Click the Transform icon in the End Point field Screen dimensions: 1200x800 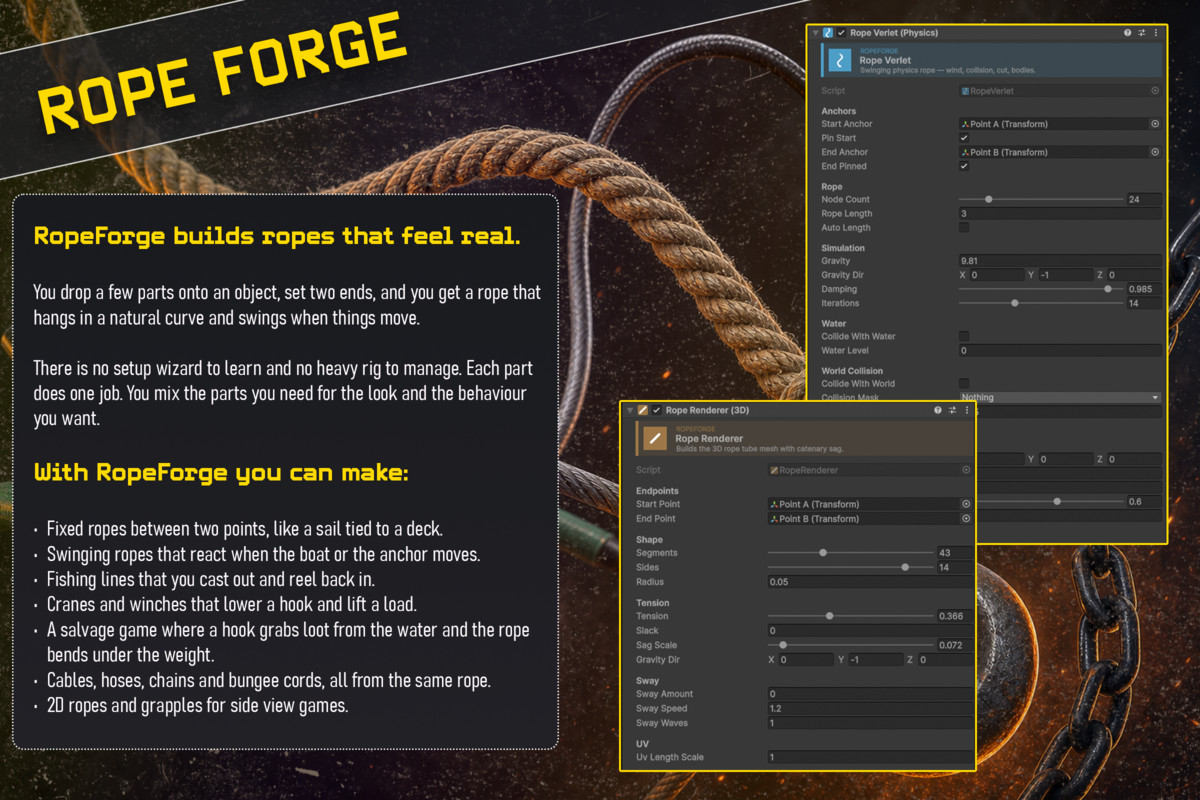tap(774, 519)
